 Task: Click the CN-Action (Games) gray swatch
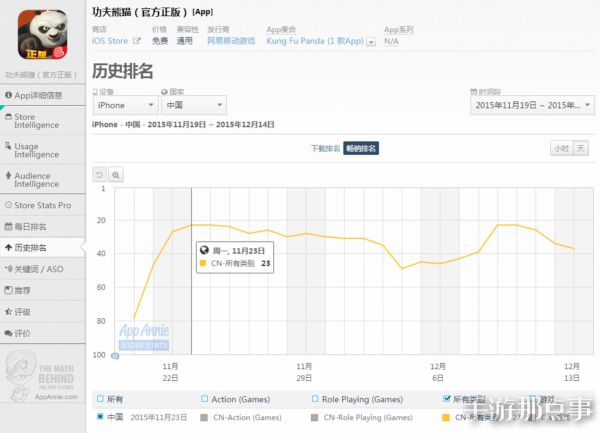pyautogui.click(x=204, y=417)
